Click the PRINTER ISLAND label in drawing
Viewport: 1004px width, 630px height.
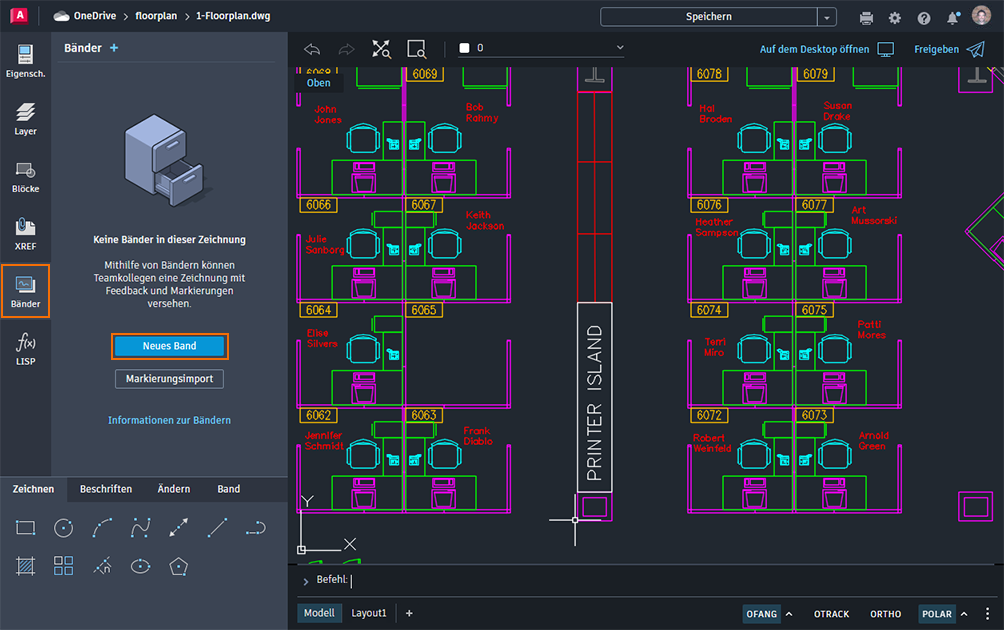pos(594,403)
